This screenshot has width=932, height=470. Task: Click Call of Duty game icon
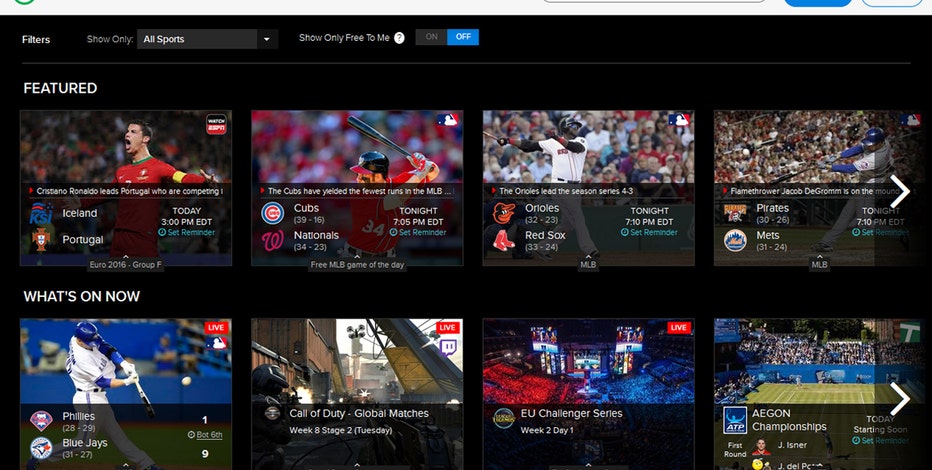coord(272,413)
